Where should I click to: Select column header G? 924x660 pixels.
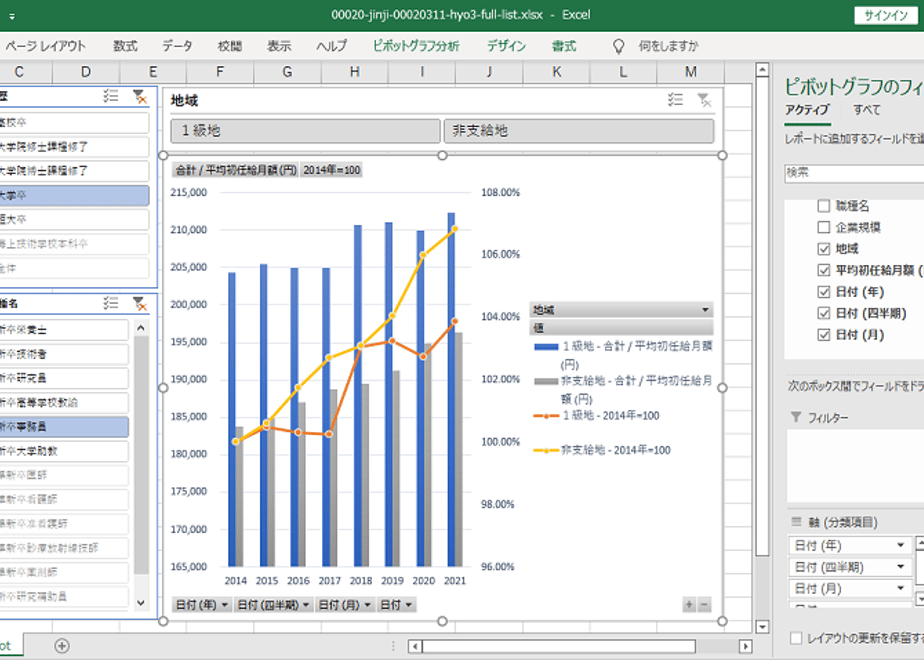[287, 72]
